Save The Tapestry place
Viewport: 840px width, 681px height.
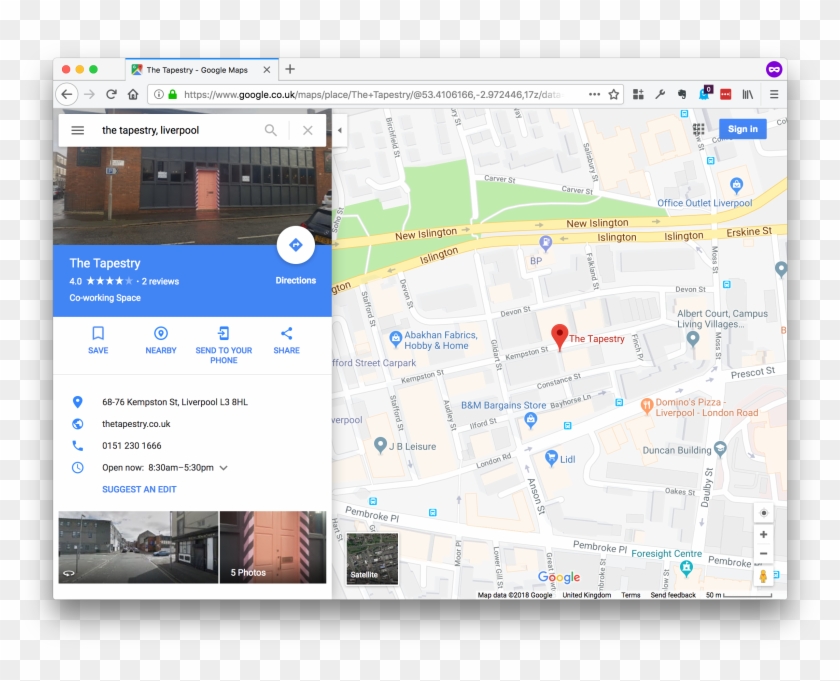click(x=98, y=339)
